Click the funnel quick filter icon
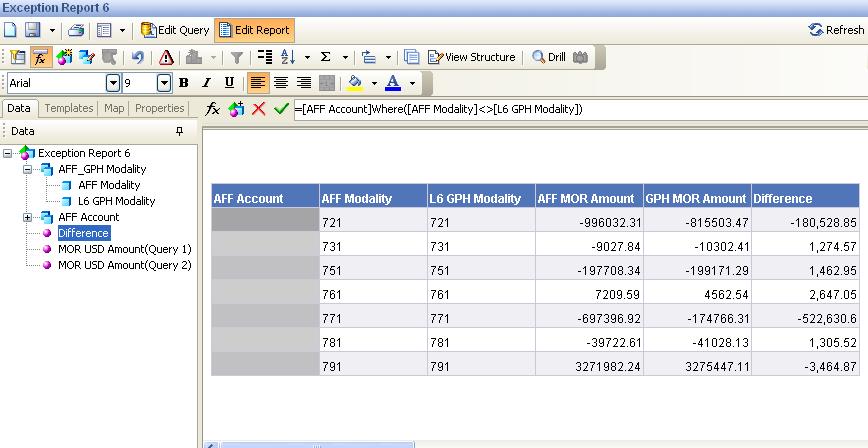The height and width of the screenshot is (448, 868). coord(236,58)
